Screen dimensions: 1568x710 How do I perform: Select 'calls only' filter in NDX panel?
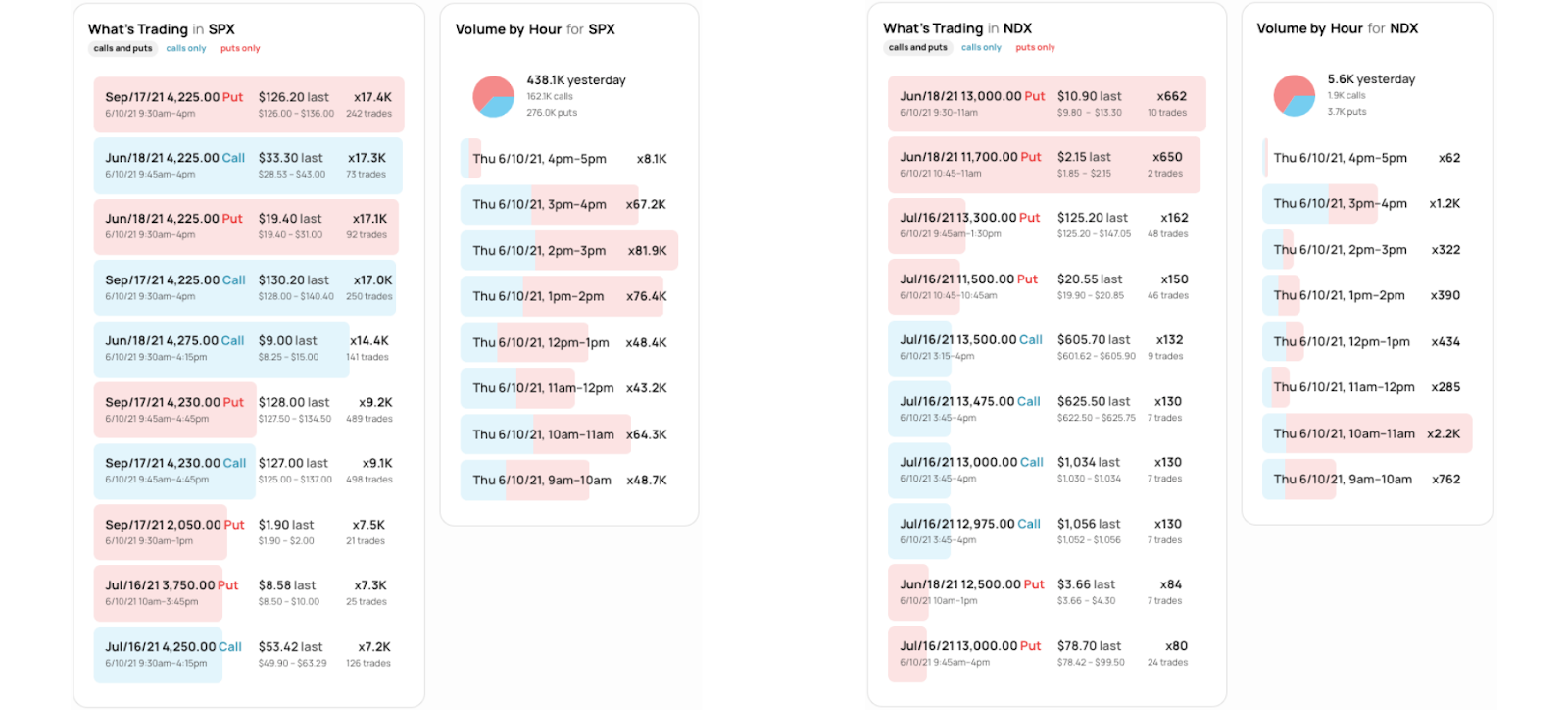(981, 47)
